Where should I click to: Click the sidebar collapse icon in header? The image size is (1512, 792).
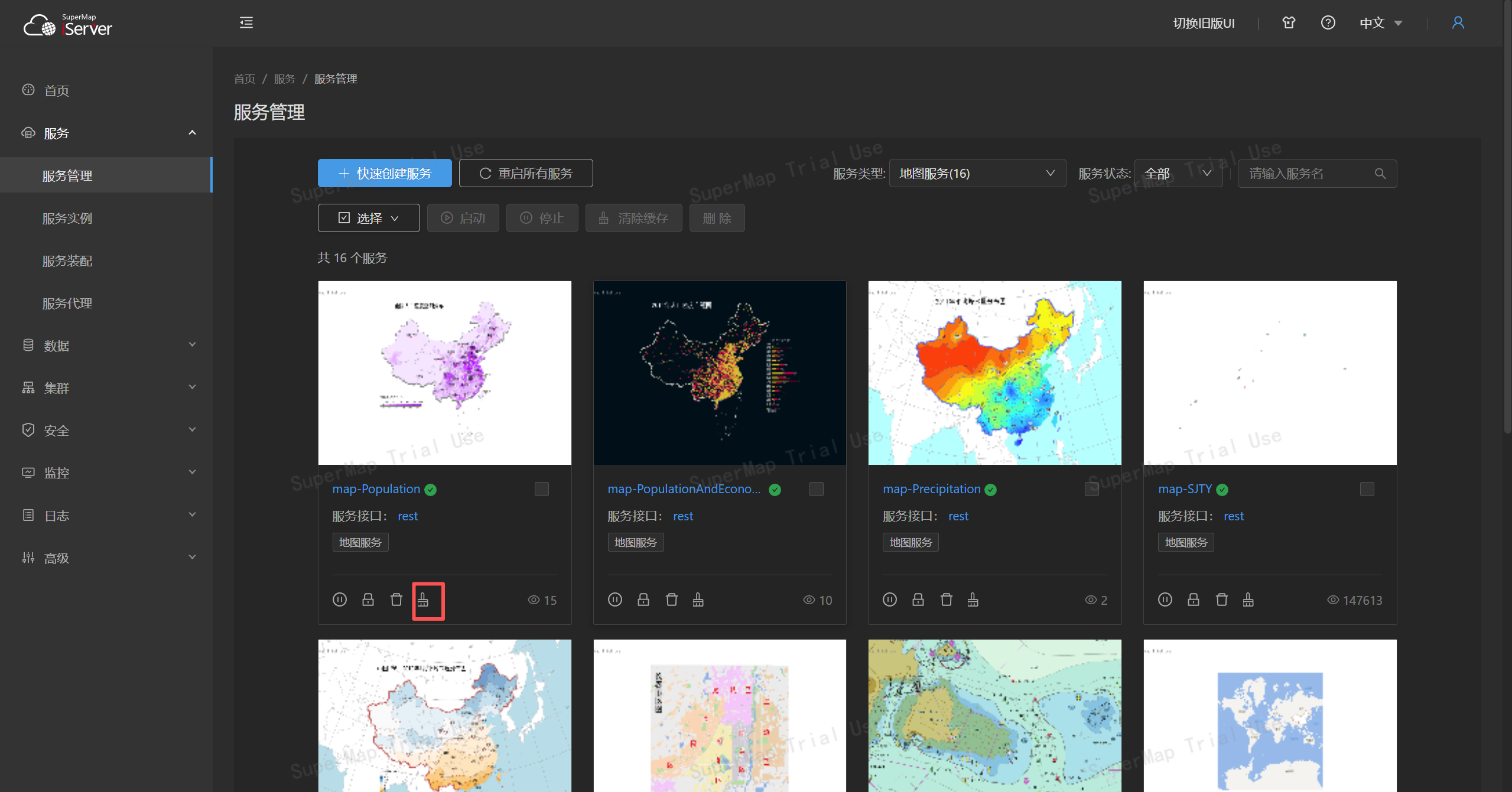click(246, 23)
